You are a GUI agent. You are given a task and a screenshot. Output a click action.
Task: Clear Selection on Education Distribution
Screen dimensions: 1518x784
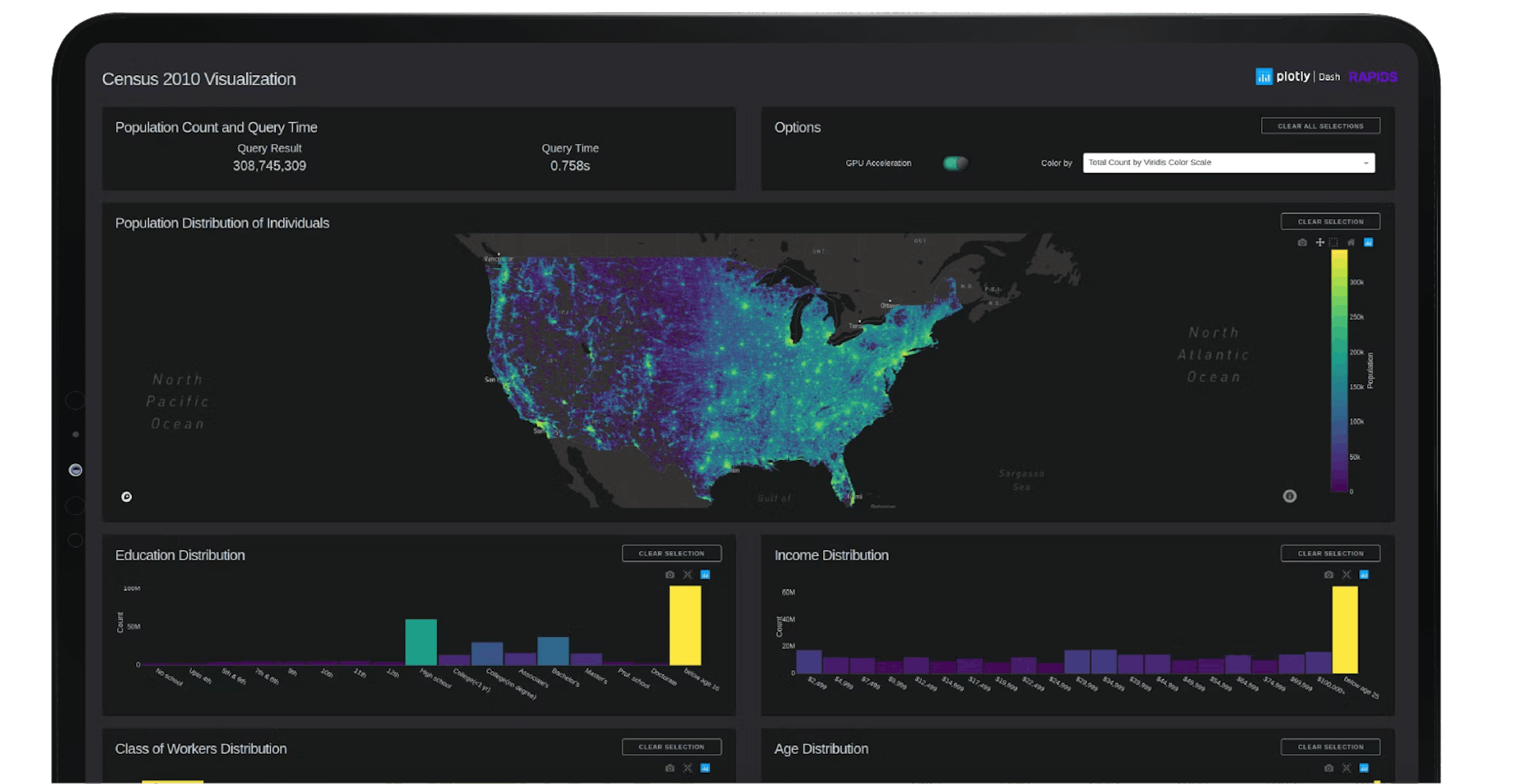pyautogui.click(x=671, y=552)
